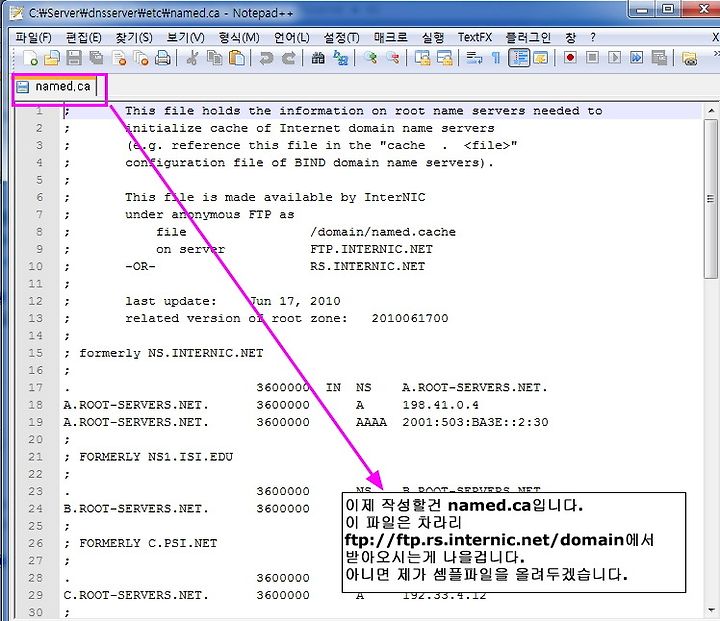Click the play macro icon
The width and height of the screenshot is (720, 621).
pos(614,58)
